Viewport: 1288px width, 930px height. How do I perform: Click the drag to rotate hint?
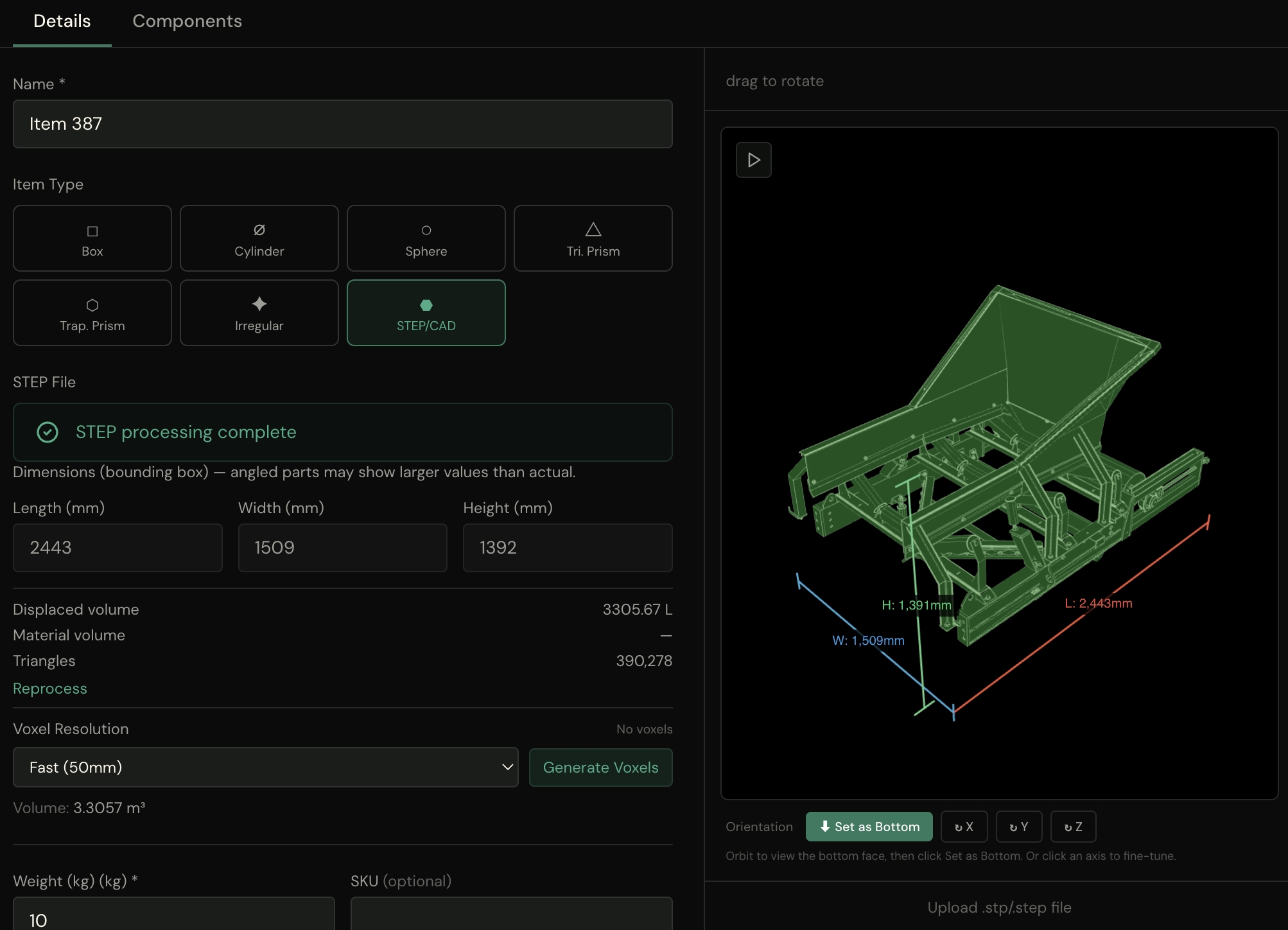(774, 81)
